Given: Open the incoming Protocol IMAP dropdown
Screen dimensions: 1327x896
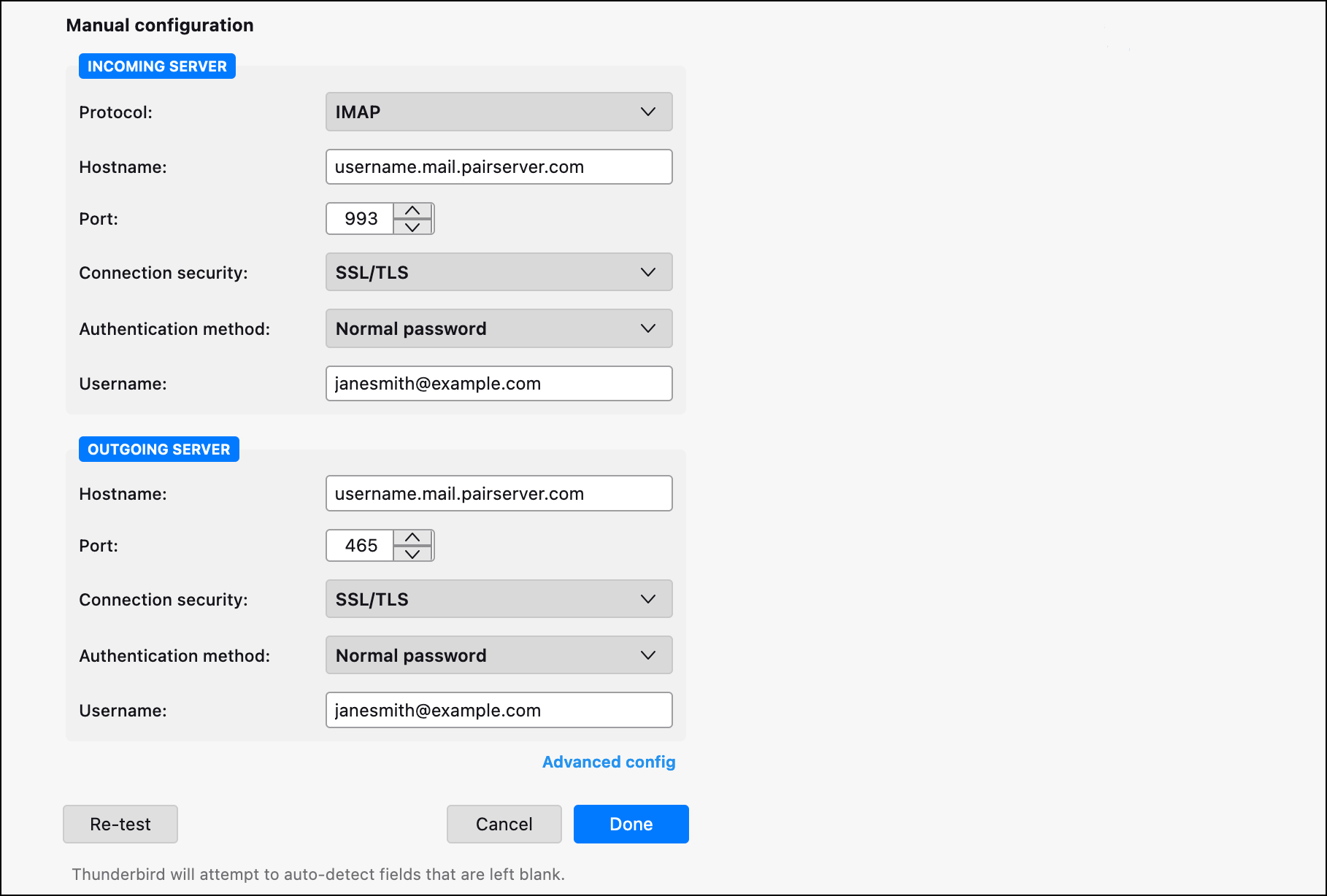Looking at the screenshot, I should [x=499, y=112].
